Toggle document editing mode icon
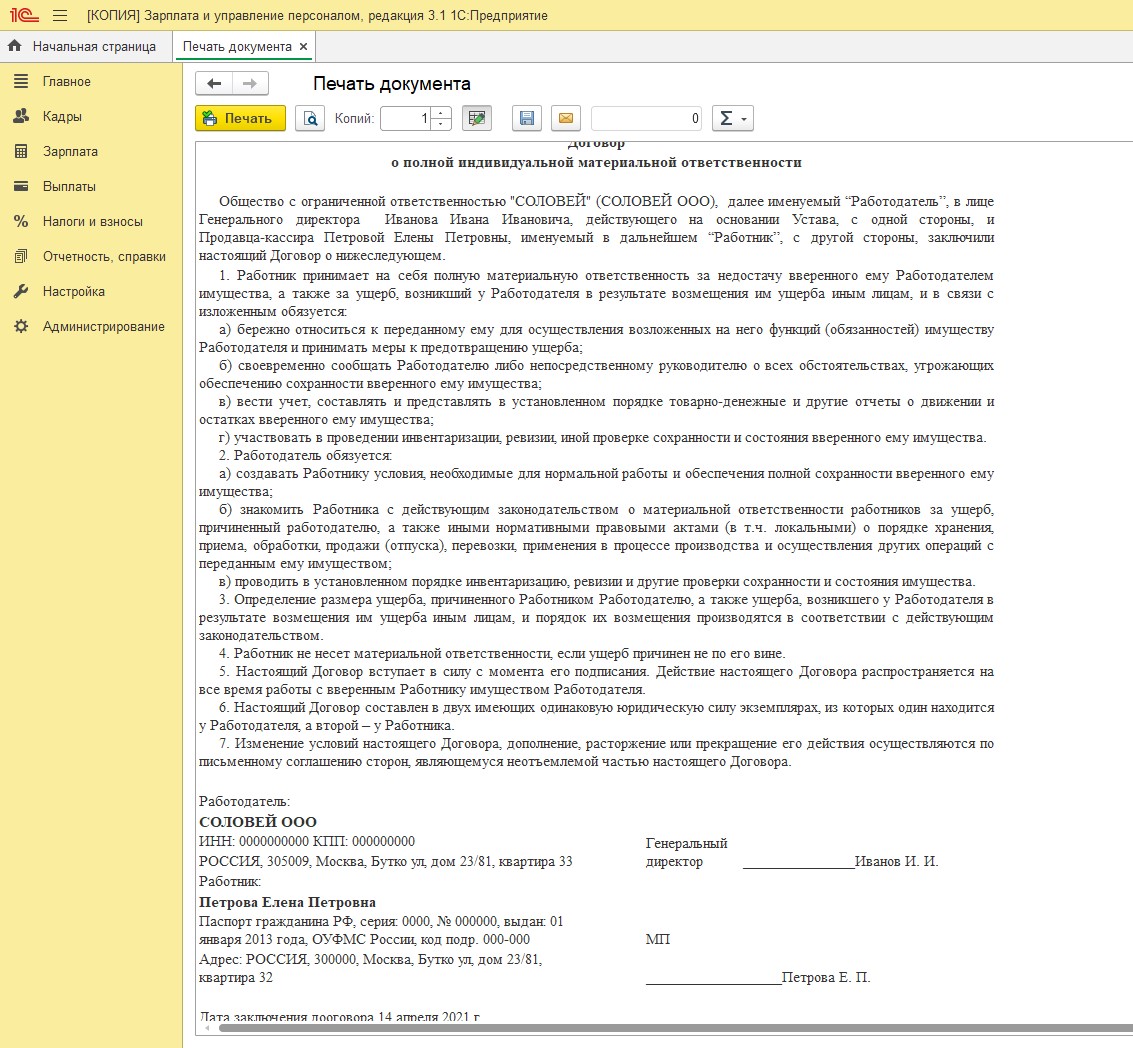The image size is (1133, 1048). point(477,119)
